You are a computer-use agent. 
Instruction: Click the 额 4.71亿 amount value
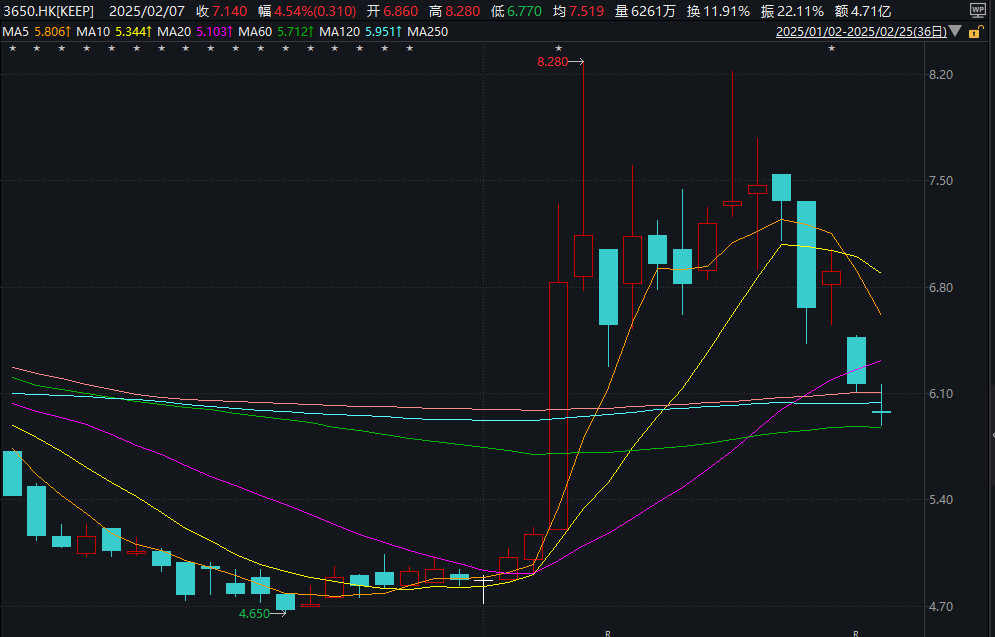[863, 11]
